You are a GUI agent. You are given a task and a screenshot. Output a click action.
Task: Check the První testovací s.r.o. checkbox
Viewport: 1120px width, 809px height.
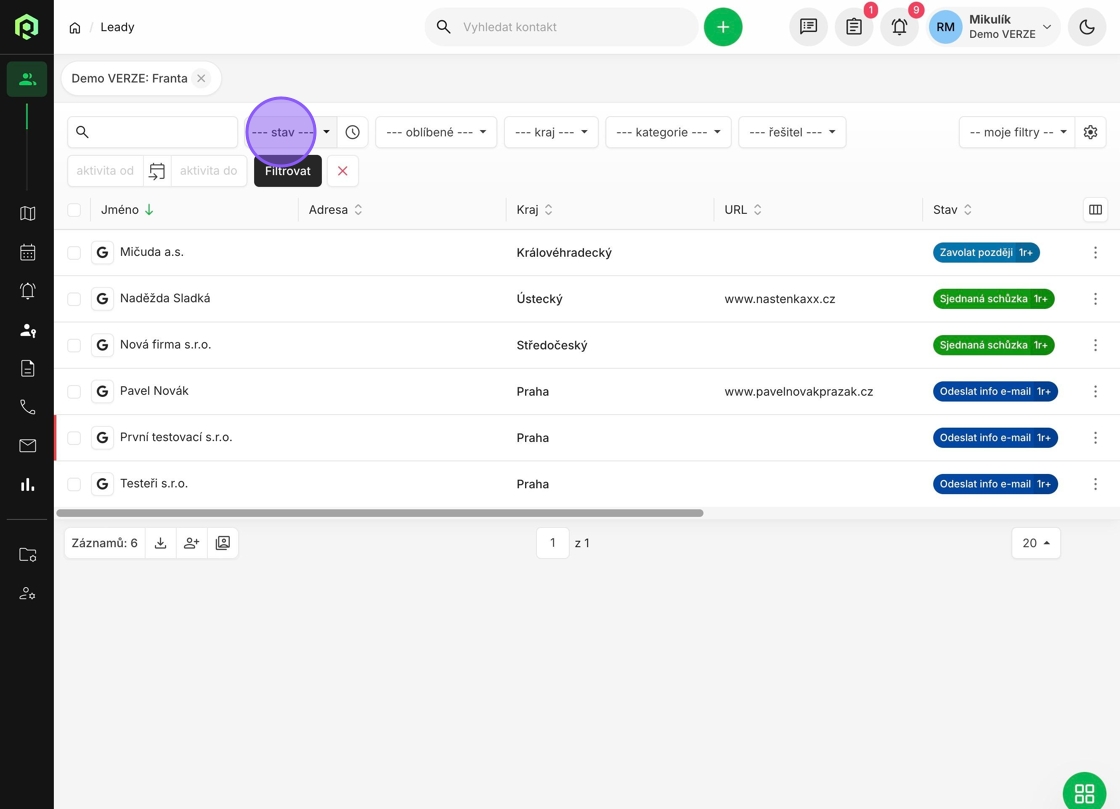pyautogui.click(x=74, y=438)
